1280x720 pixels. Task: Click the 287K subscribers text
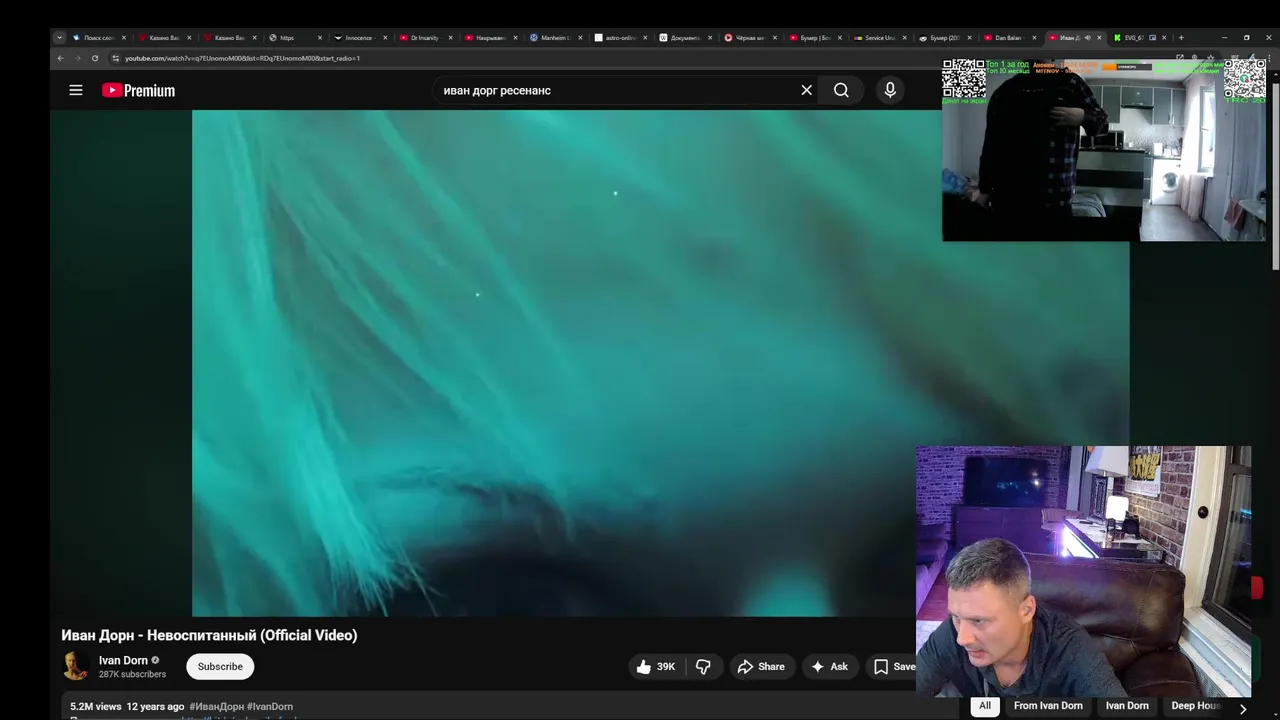click(x=132, y=675)
